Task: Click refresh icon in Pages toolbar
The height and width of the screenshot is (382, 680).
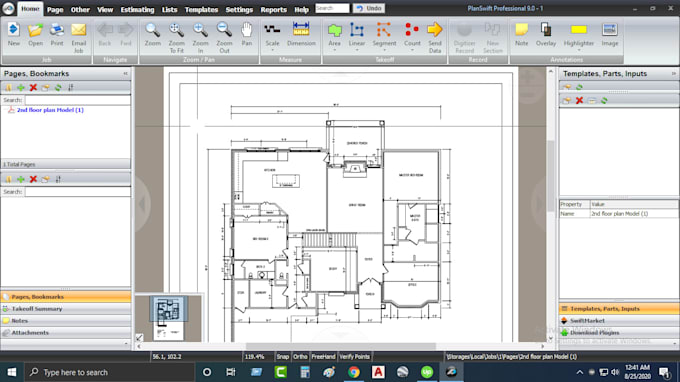Action: point(58,88)
